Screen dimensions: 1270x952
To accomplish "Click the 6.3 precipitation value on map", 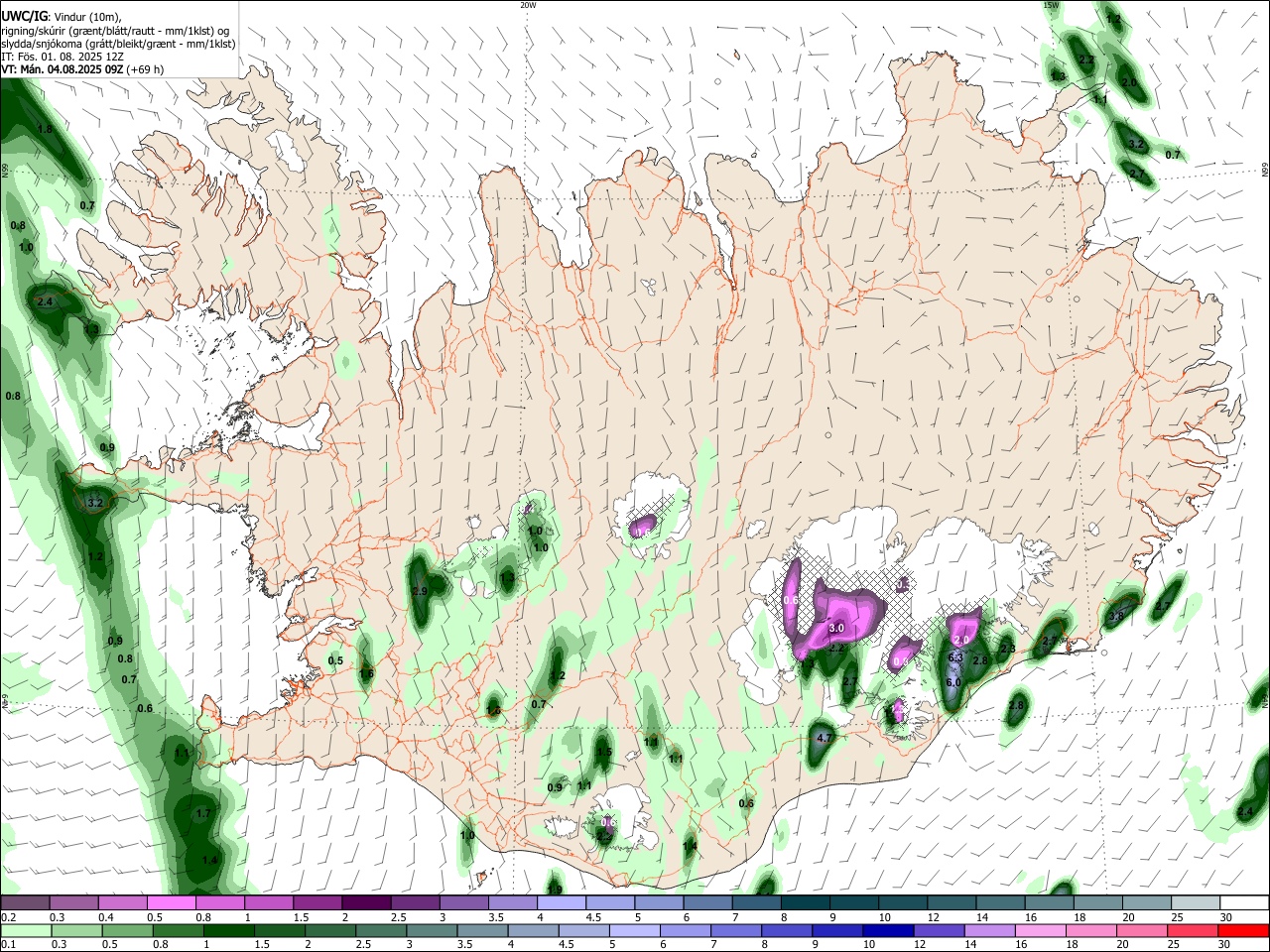I will (955, 657).
